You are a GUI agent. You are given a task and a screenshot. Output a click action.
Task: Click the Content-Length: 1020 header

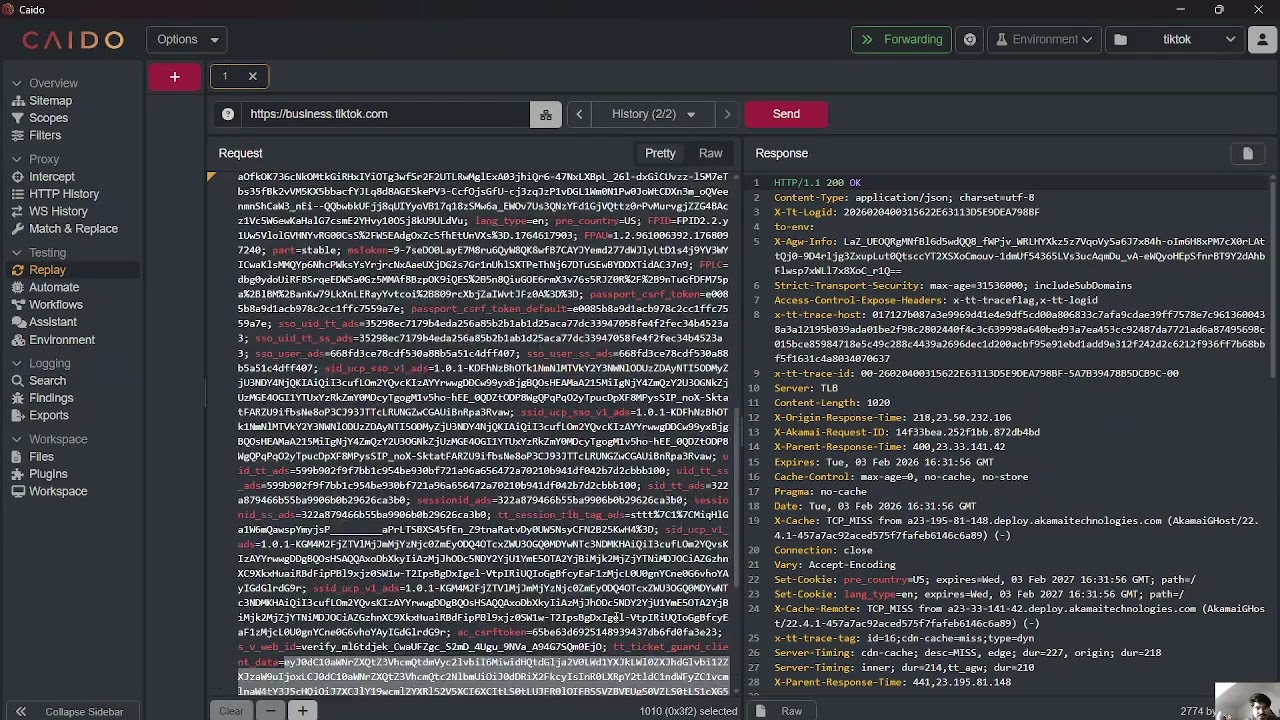click(831, 403)
